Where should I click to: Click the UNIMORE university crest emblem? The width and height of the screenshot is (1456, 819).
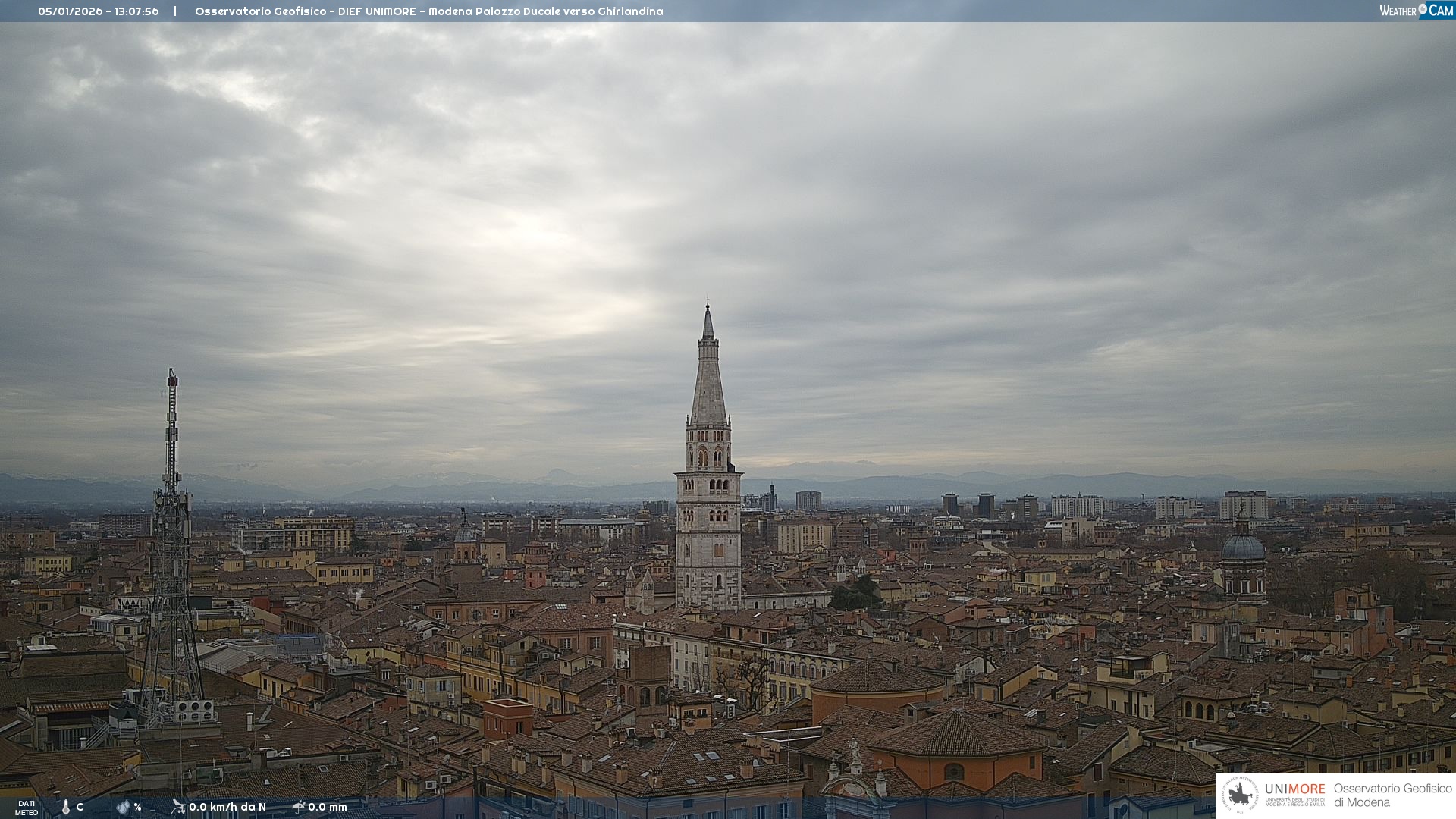[x=1241, y=795]
